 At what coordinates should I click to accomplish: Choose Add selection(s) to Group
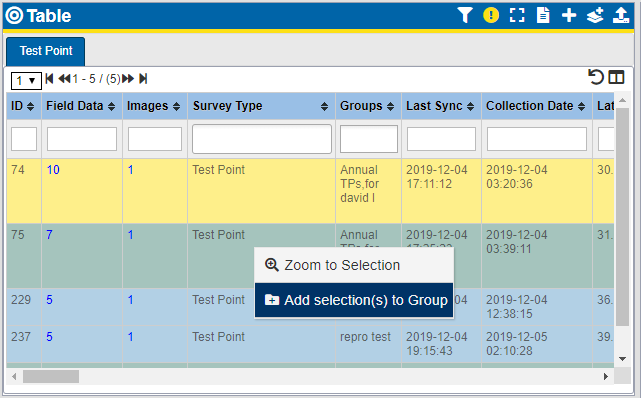354,300
